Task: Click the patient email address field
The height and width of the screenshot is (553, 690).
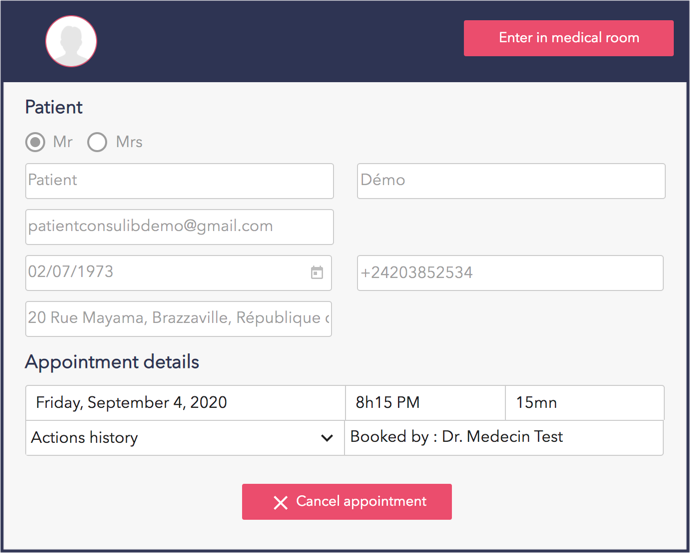Action: click(x=179, y=227)
